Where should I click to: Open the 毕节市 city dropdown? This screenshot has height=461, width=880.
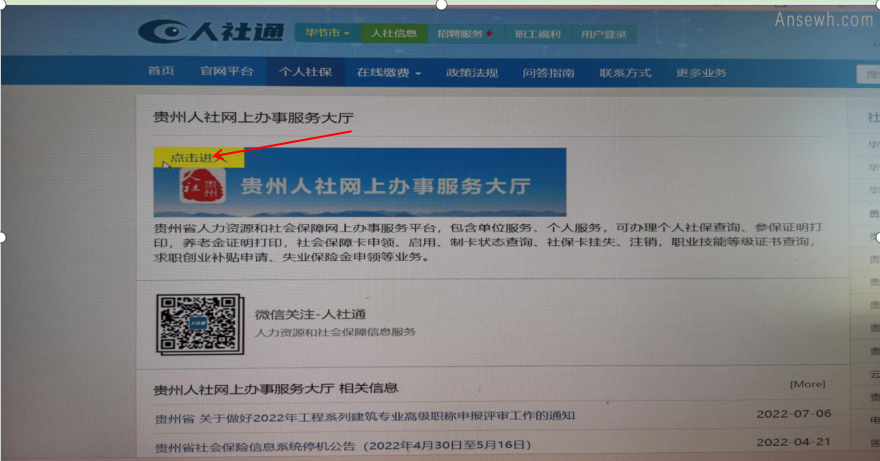[x=327, y=33]
